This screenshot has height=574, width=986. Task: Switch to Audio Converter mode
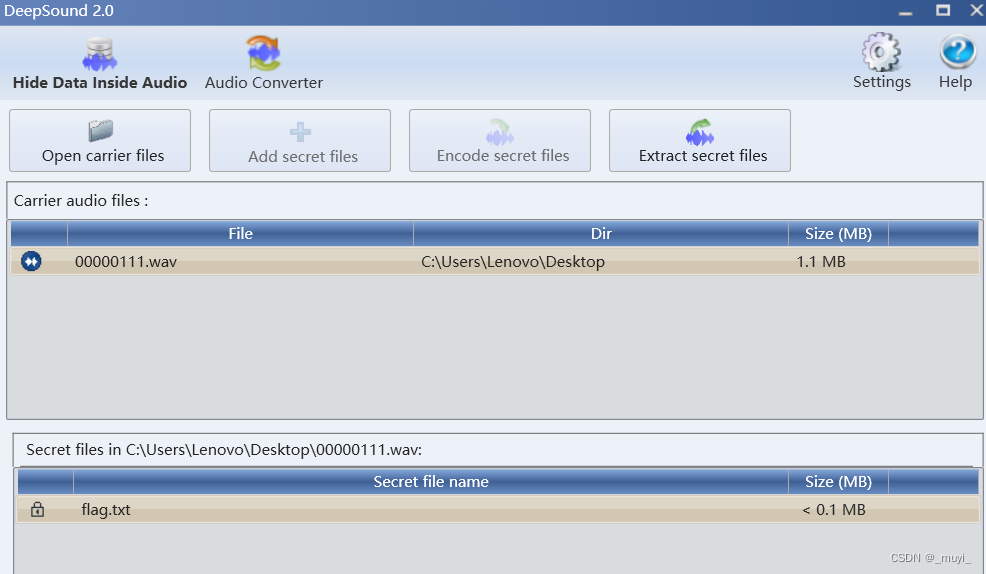pos(263,63)
